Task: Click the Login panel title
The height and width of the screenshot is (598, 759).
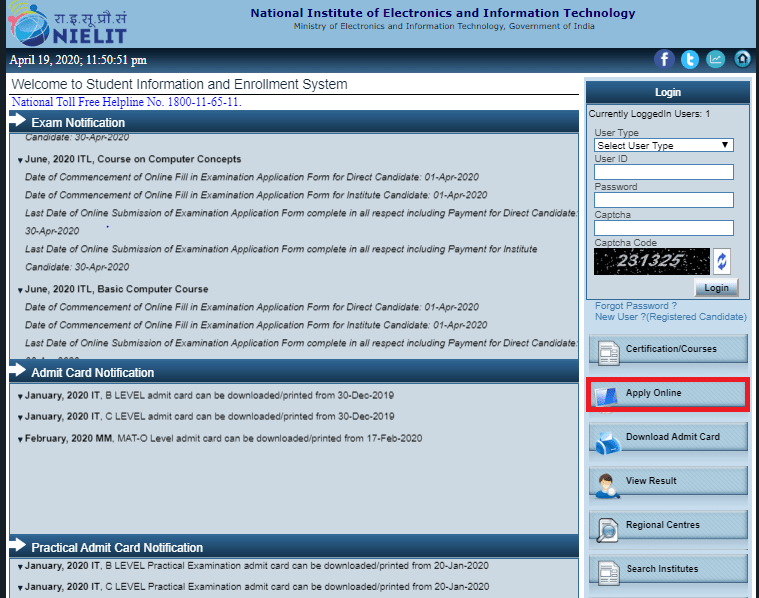Action: [668, 92]
